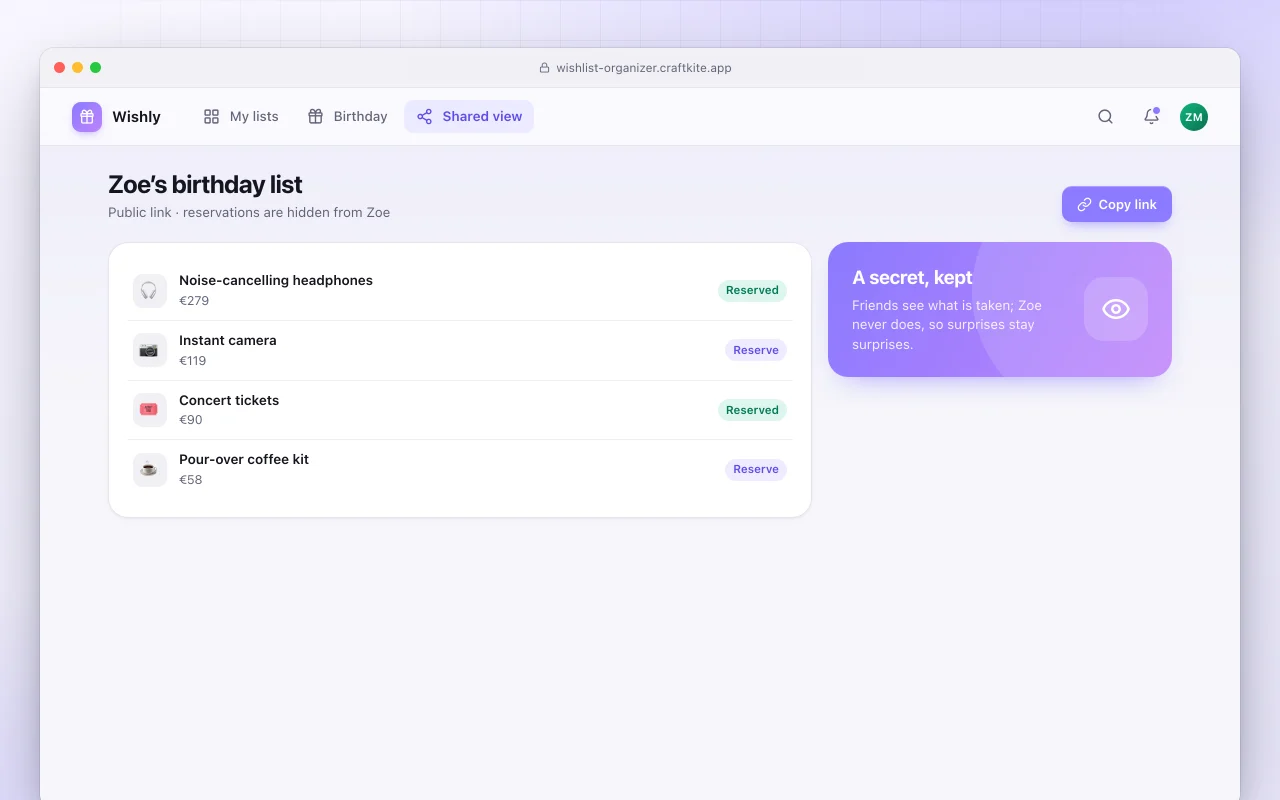The width and height of the screenshot is (1280, 800).
Task: Switch to the Birthday tab
Action: [x=347, y=116]
